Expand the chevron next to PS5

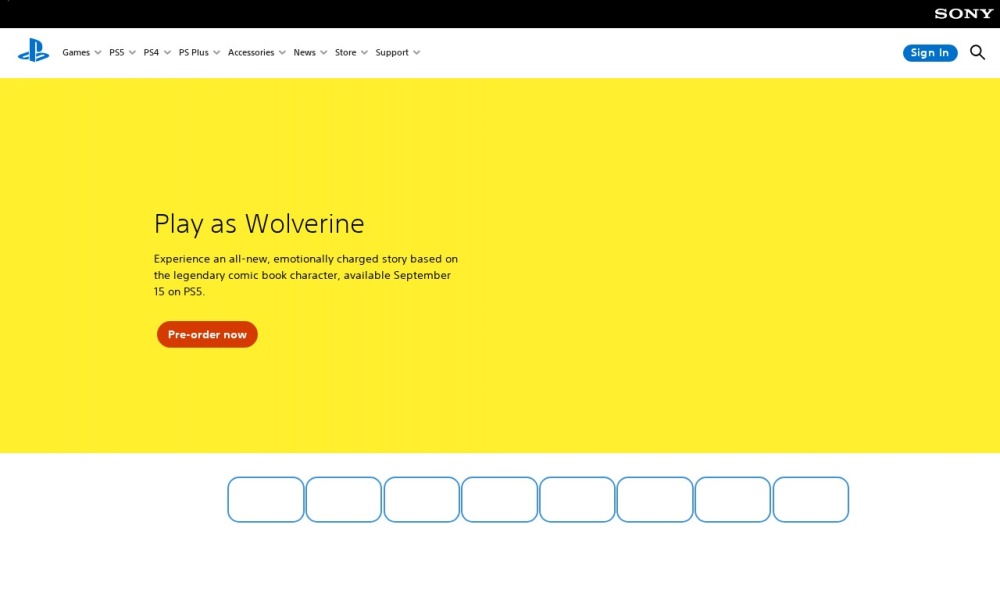[x=132, y=53]
